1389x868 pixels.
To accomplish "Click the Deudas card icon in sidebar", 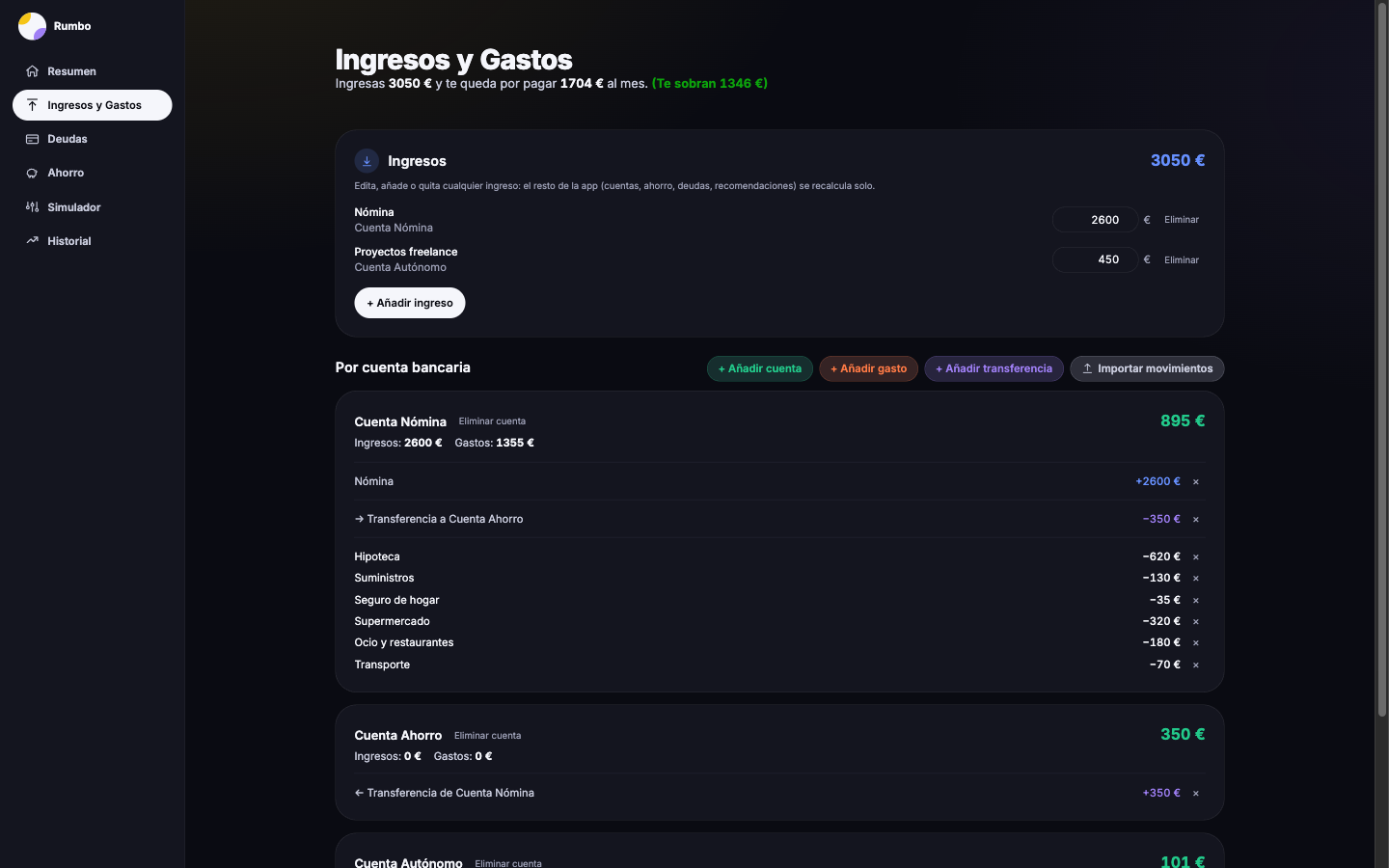I will click(x=32, y=139).
